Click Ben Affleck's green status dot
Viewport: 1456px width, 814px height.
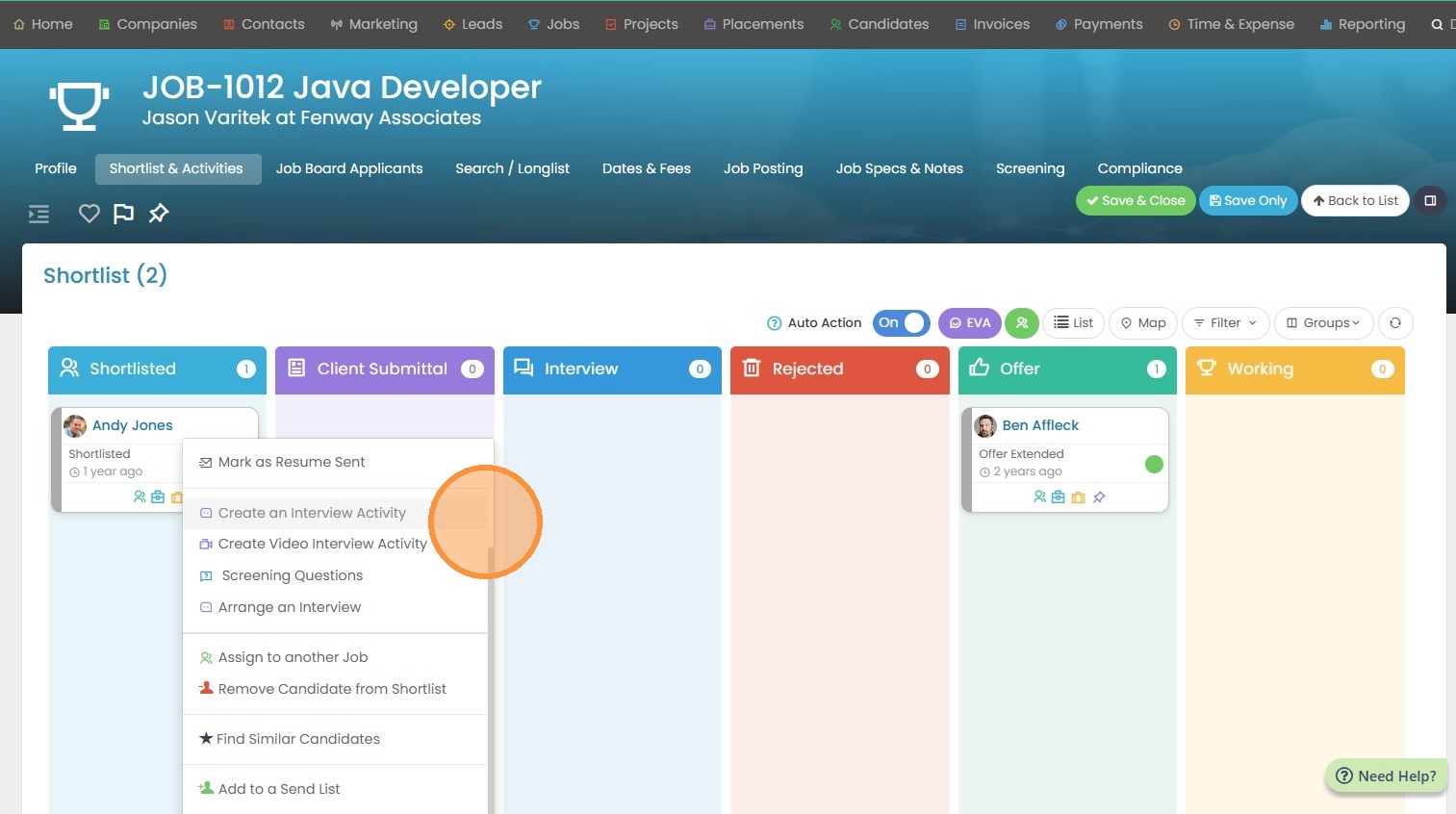pyautogui.click(x=1154, y=465)
